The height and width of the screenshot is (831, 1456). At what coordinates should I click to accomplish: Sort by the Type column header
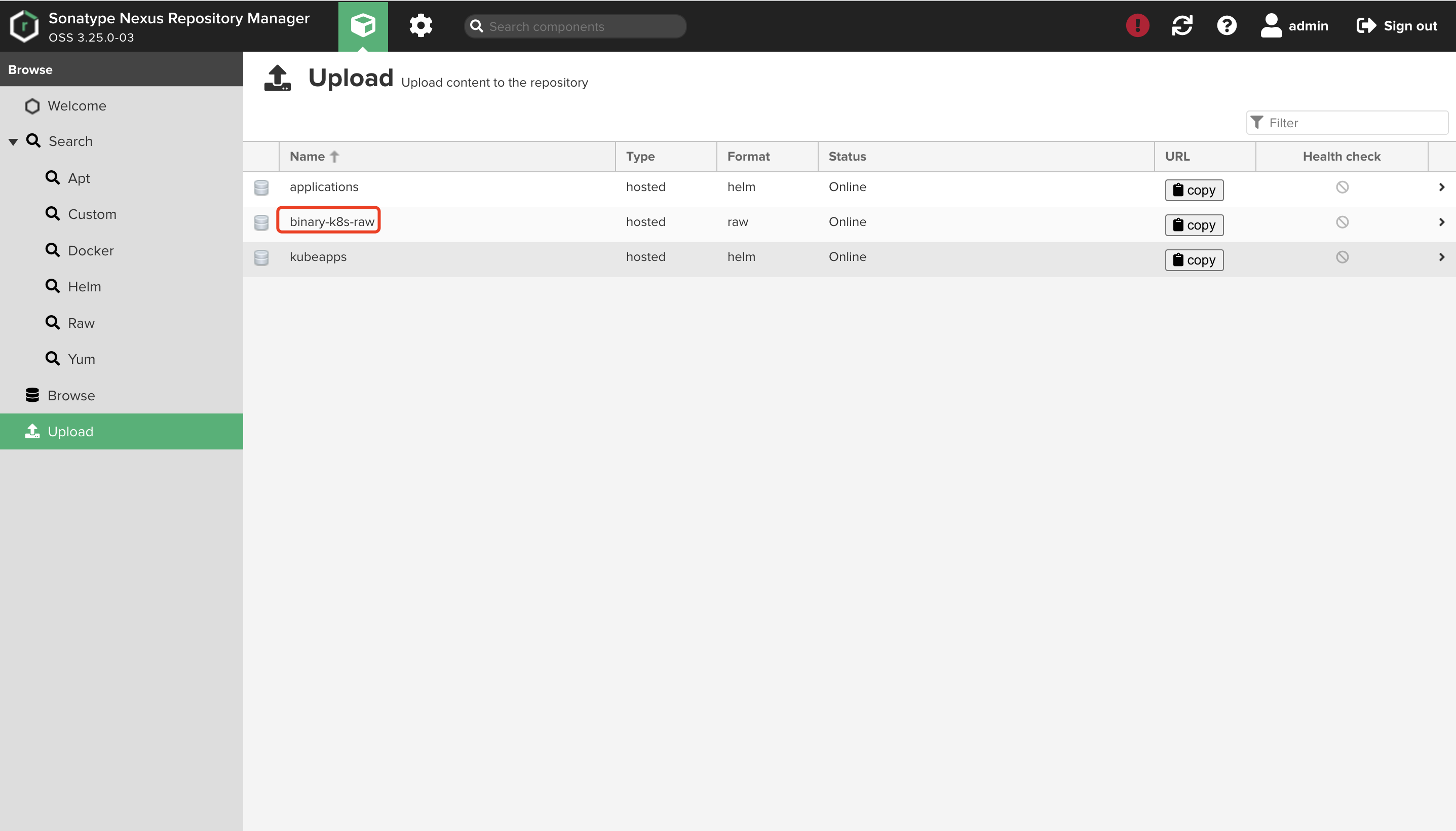coord(665,157)
